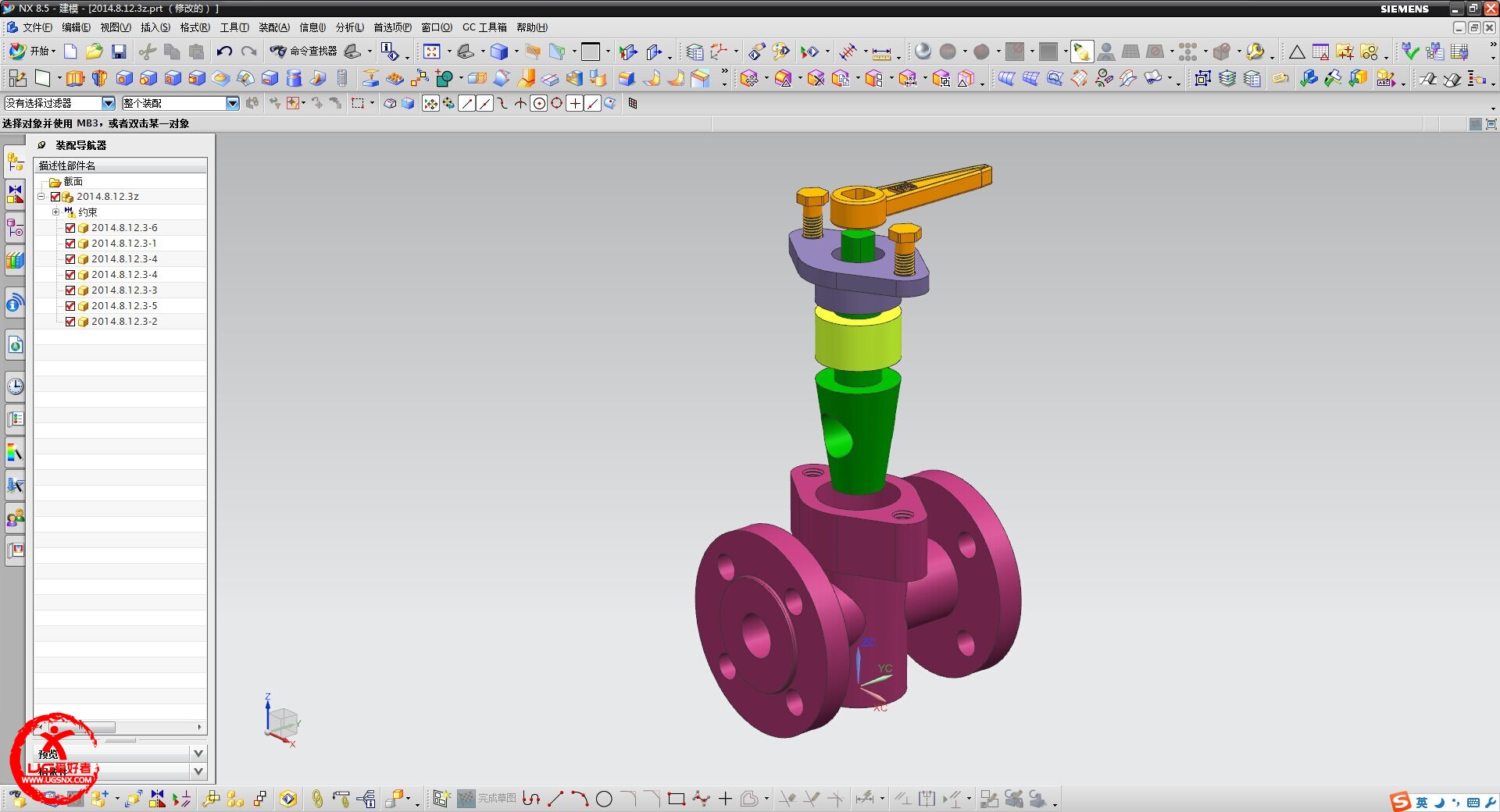Expand the bottom navigator panel chevron below 预览
This screenshot has height=812, width=1500.
[x=198, y=771]
